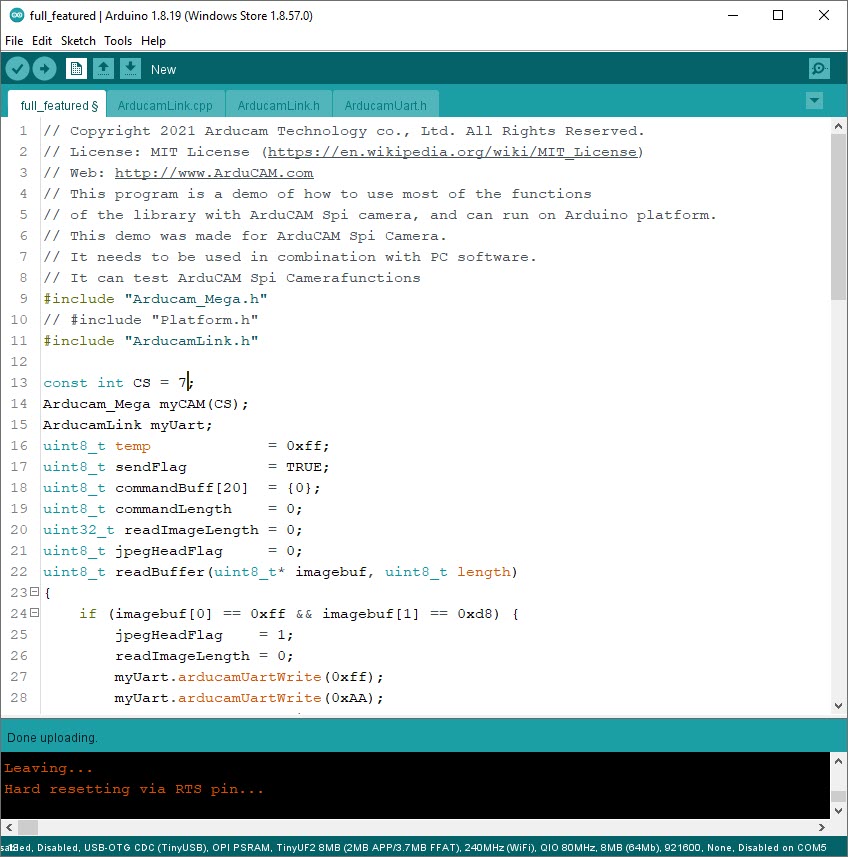The height and width of the screenshot is (857, 848).
Task: Open the http://www.ArduCAM.com link
Action: tap(214, 173)
